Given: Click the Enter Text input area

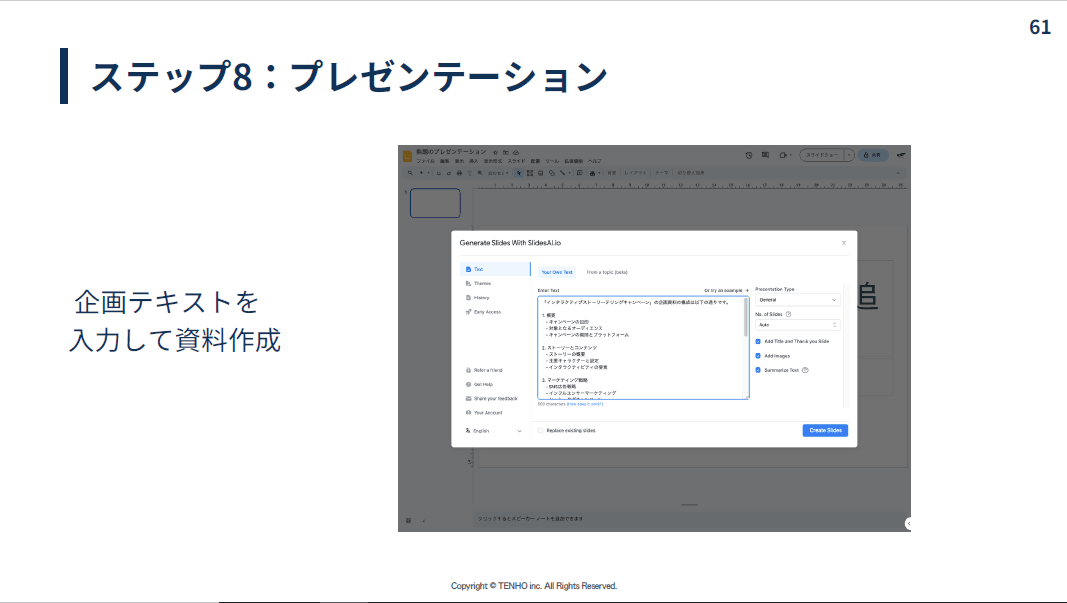Looking at the screenshot, I should (643, 347).
